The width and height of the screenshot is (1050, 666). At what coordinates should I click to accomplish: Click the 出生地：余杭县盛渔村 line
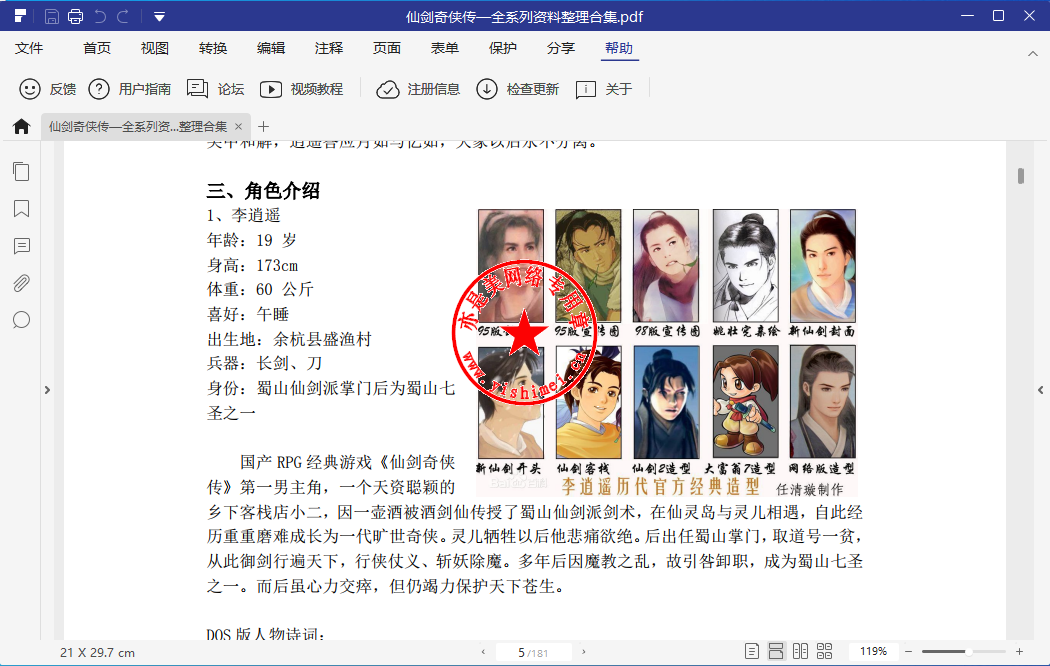pyautogui.click(x=289, y=339)
